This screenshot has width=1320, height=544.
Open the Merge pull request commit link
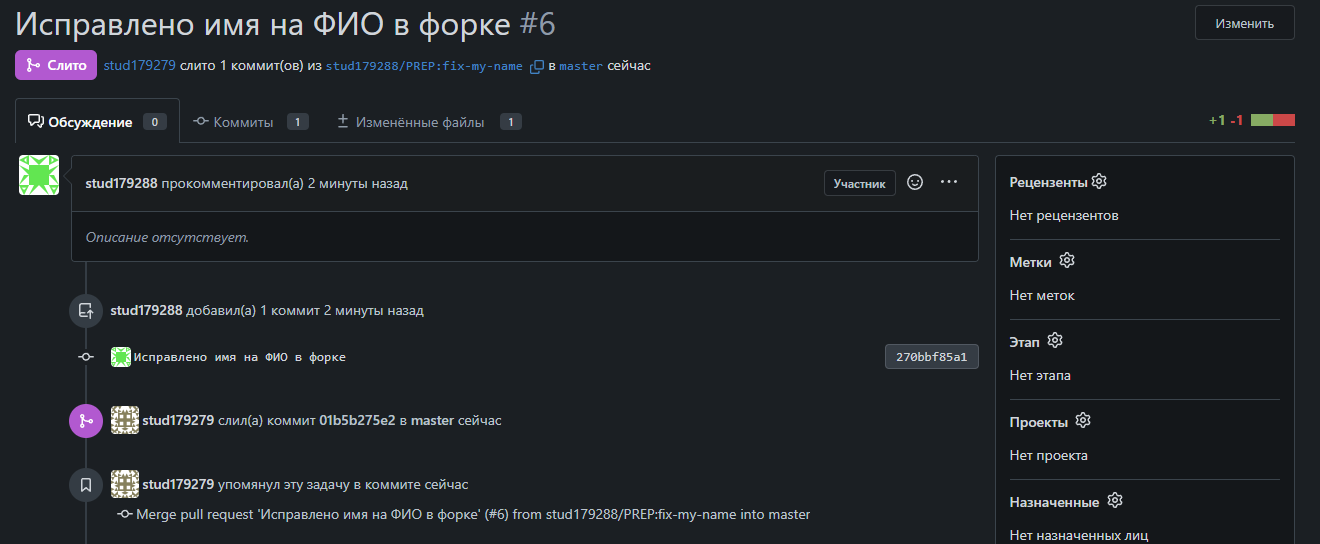click(x=472, y=515)
